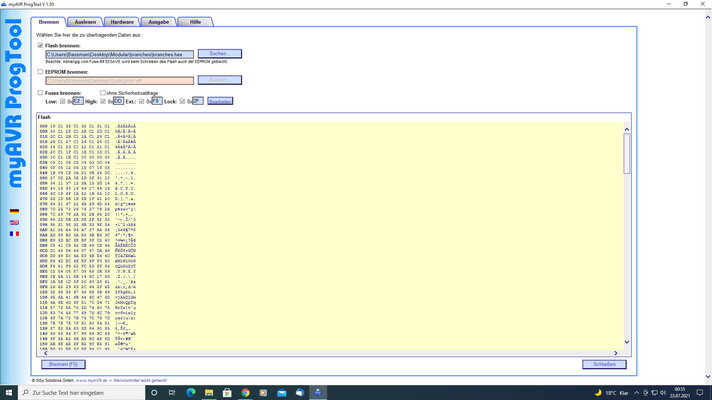Click the Flash hex file path field
Screen dimensions: 712x400
(x=119, y=54)
